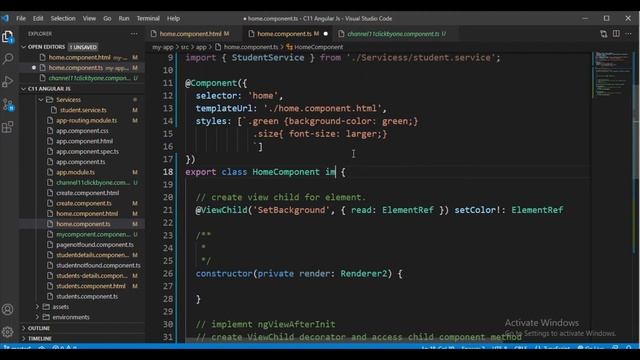
Task: Open Explorer panel more actions ellipsis
Action: [134, 34]
